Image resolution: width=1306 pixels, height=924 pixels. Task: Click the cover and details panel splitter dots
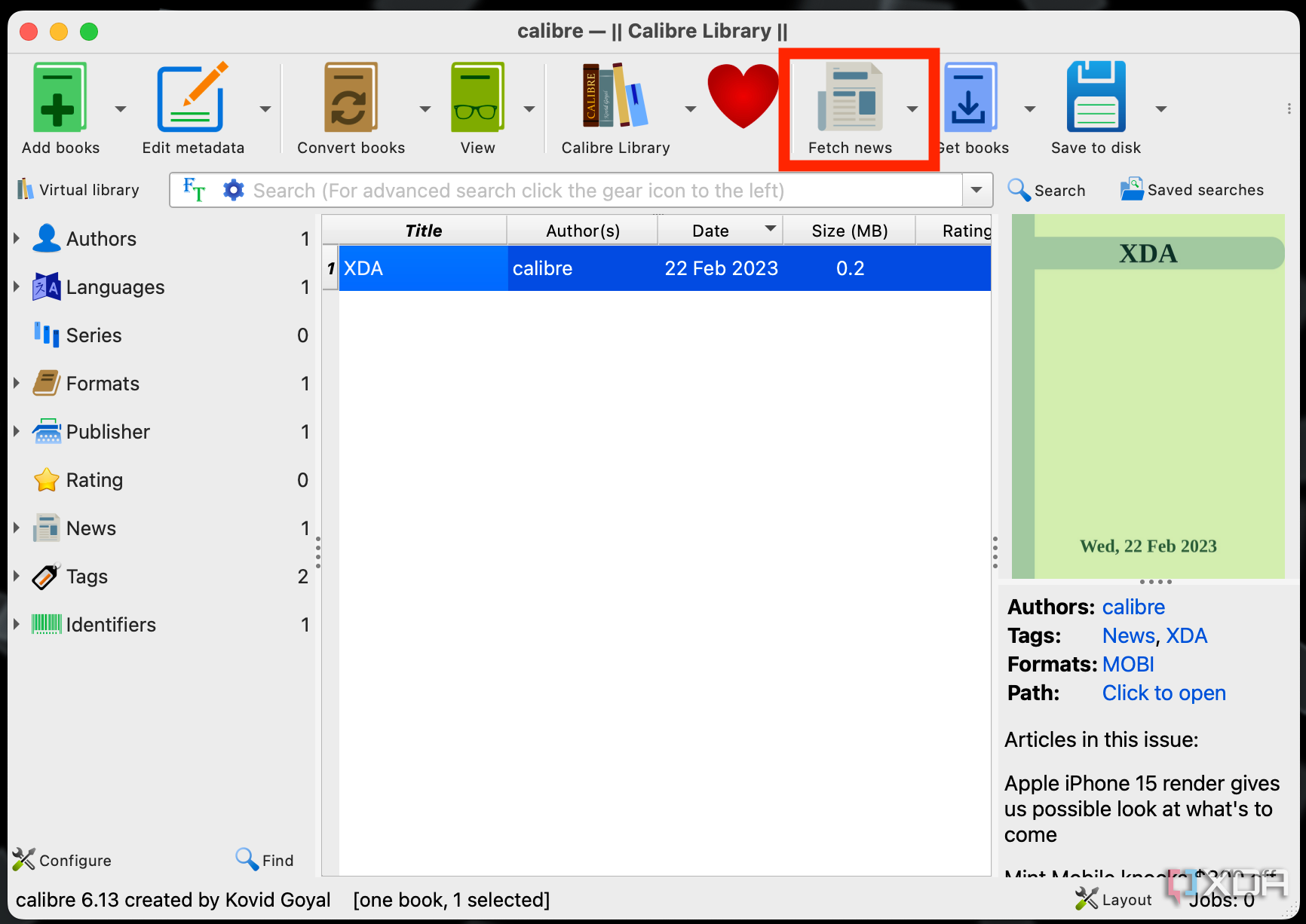(x=1155, y=582)
